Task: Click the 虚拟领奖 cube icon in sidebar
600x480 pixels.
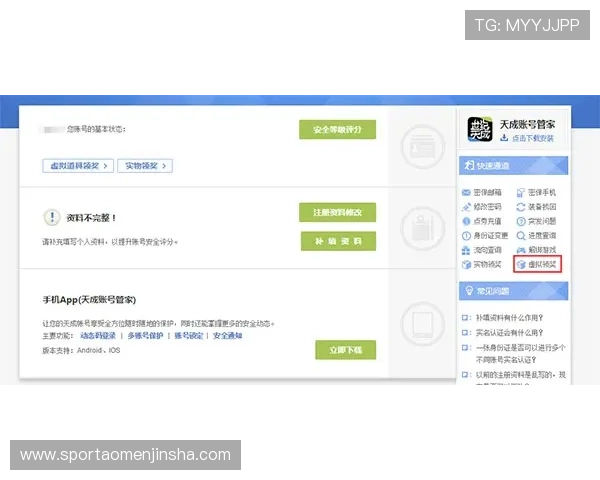Action: [x=521, y=264]
